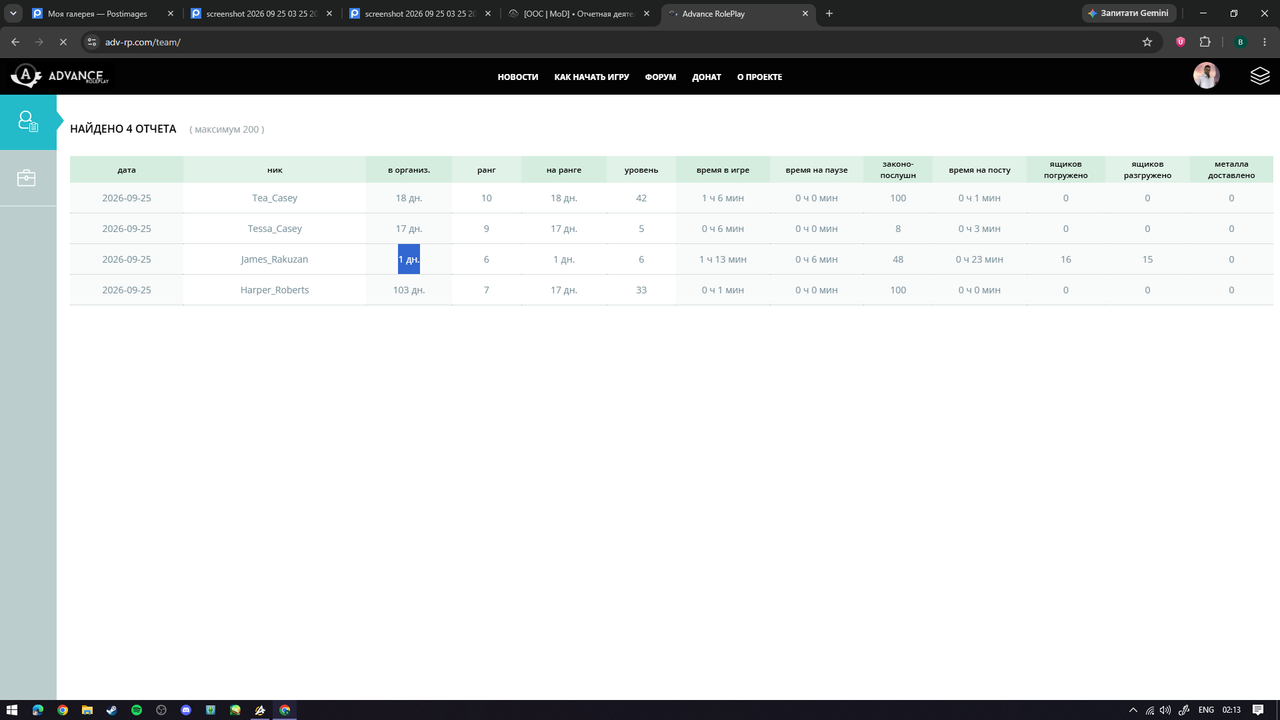Open Steam from the taskbar
1280x720 pixels.
[x=112, y=710]
